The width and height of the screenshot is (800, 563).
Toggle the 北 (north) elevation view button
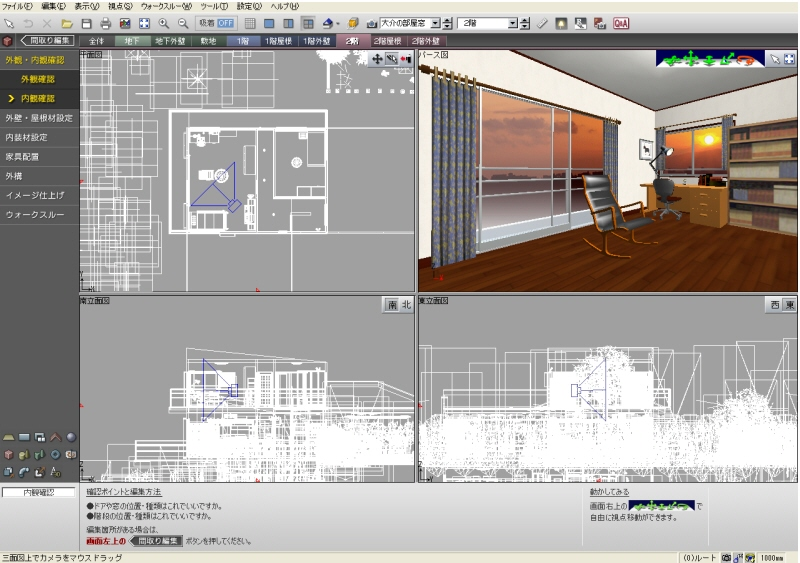tap(405, 306)
